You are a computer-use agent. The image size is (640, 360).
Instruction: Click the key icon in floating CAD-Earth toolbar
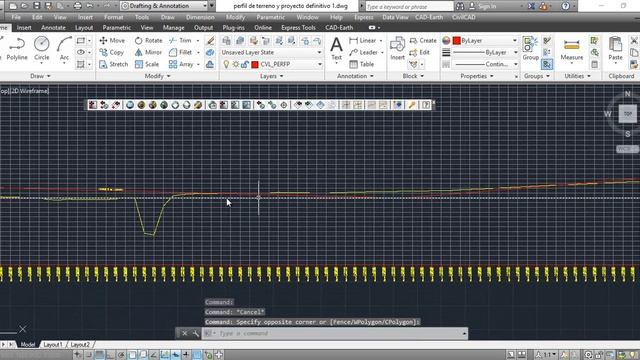click(x=412, y=105)
